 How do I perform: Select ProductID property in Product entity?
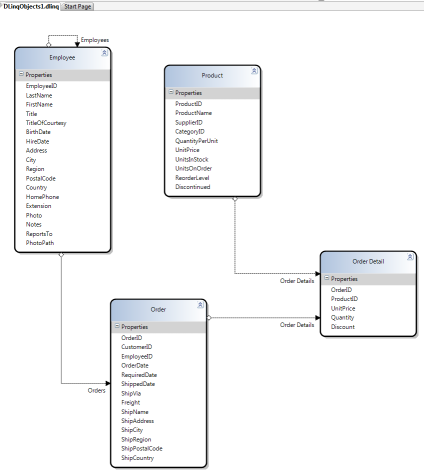coord(189,104)
